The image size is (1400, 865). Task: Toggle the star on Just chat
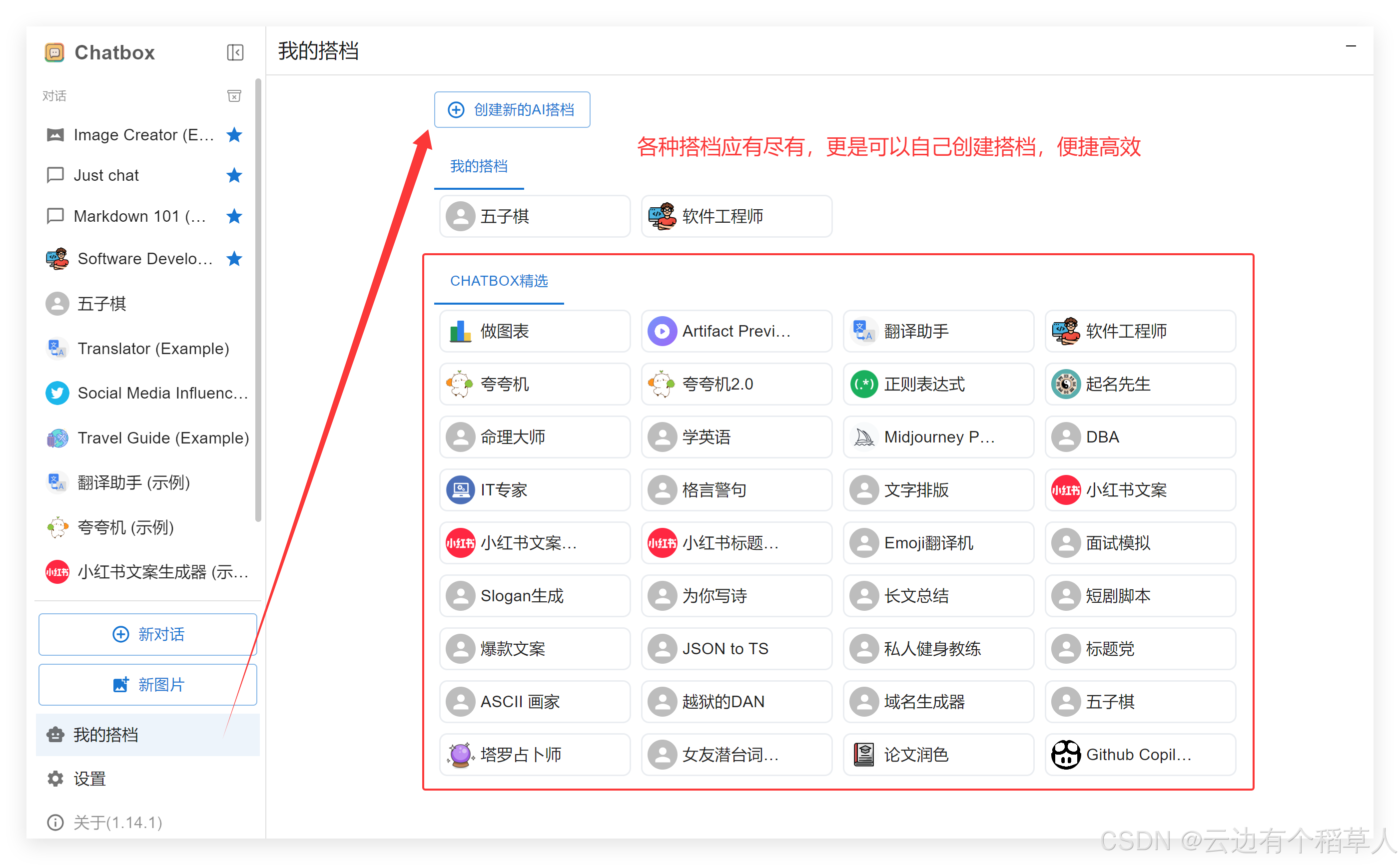click(x=234, y=175)
